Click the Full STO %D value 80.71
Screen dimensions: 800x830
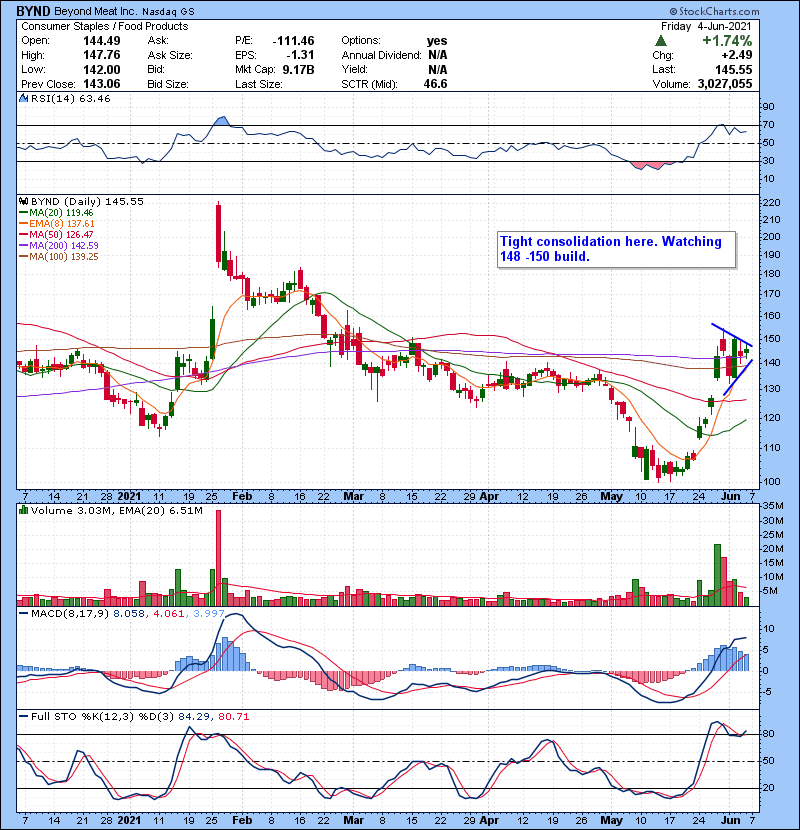(233, 716)
